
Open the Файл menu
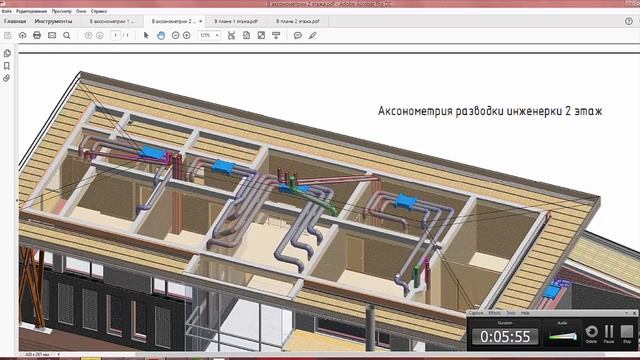(6, 11)
